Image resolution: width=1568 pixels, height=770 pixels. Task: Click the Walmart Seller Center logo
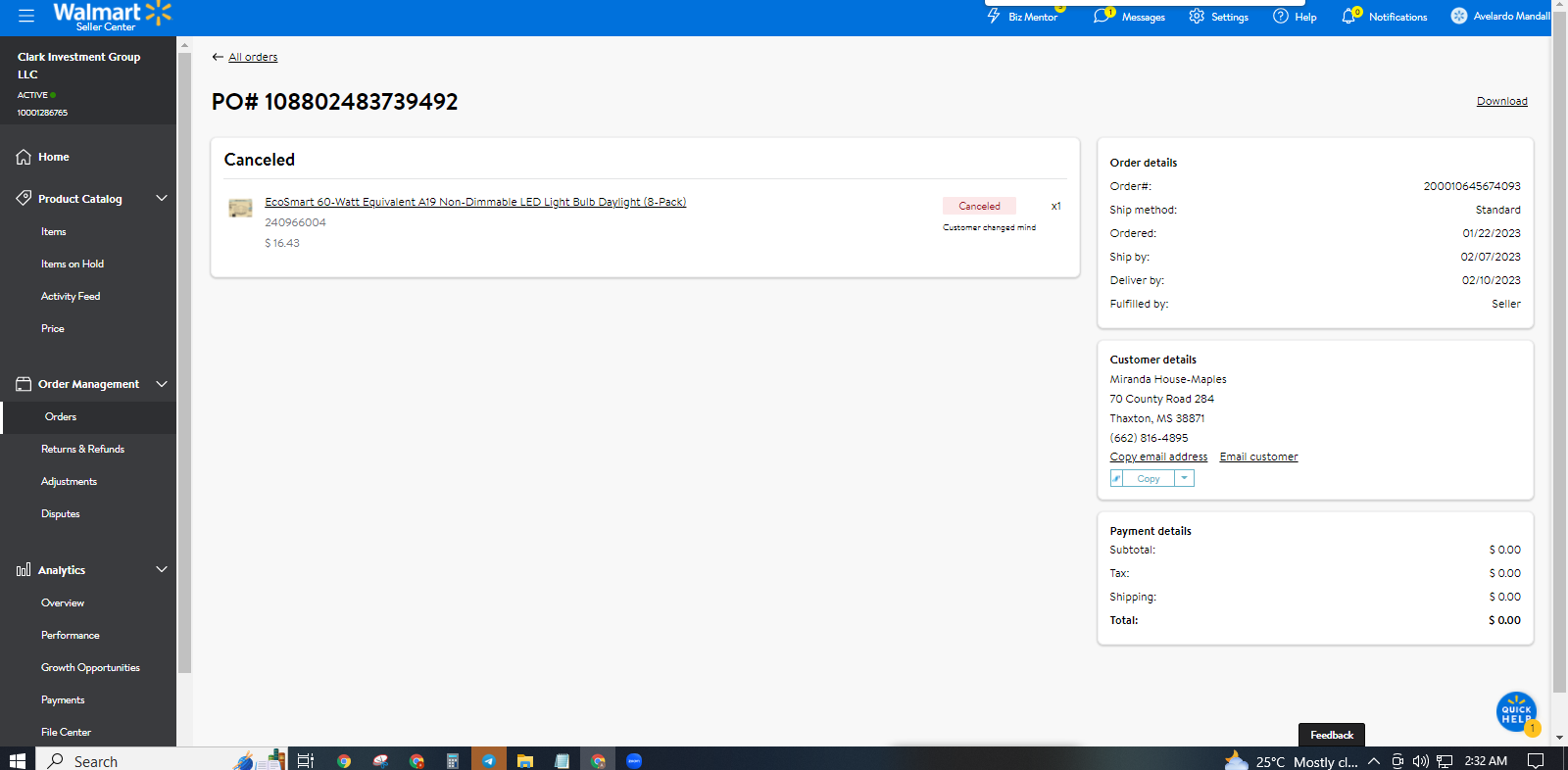tap(112, 16)
